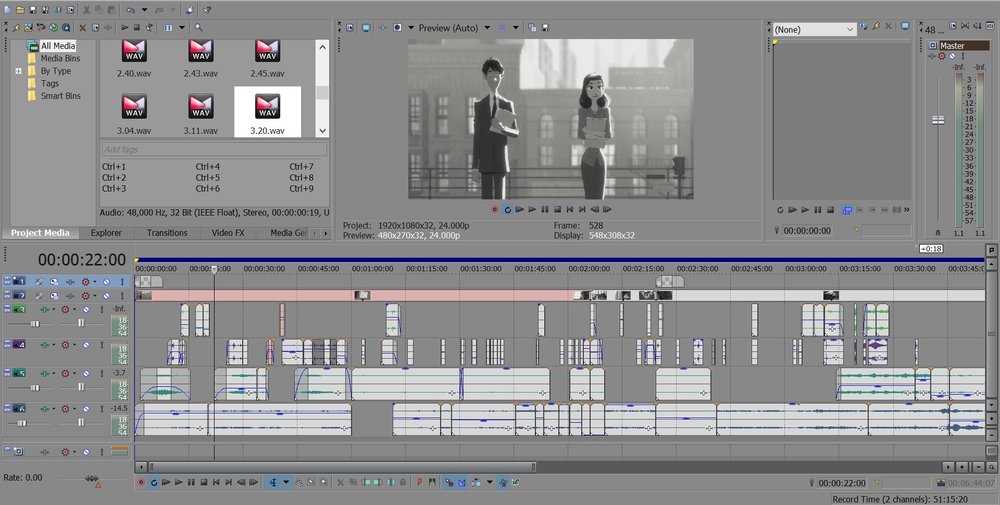
Task: Pause playback under the video preview
Action: pyautogui.click(x=545, y=209)
